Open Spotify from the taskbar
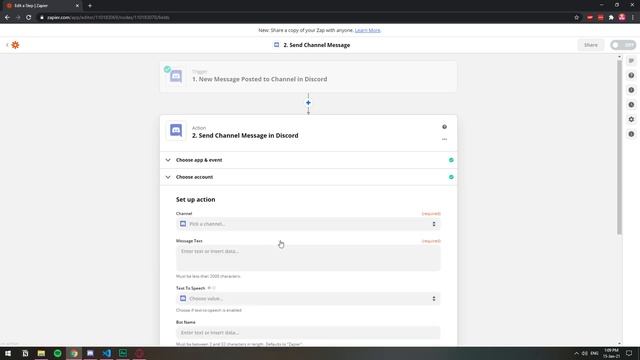This screenshot has width=640, height=360. (58, 353)
